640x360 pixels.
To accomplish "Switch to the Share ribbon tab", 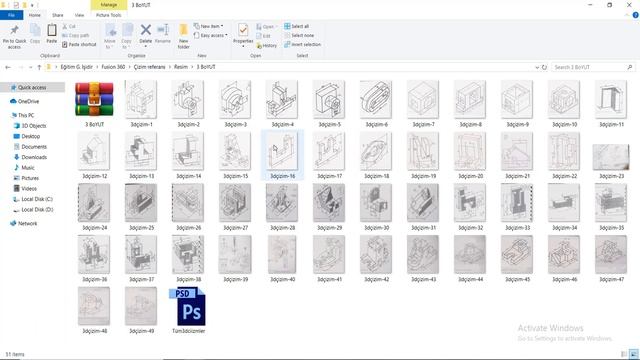I will [58, 15].
